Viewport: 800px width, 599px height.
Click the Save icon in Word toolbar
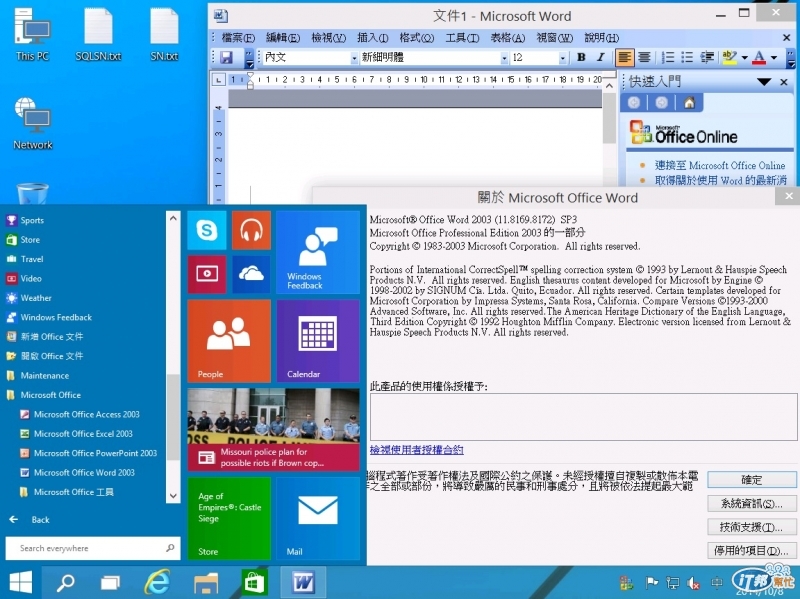pos(227,58)
